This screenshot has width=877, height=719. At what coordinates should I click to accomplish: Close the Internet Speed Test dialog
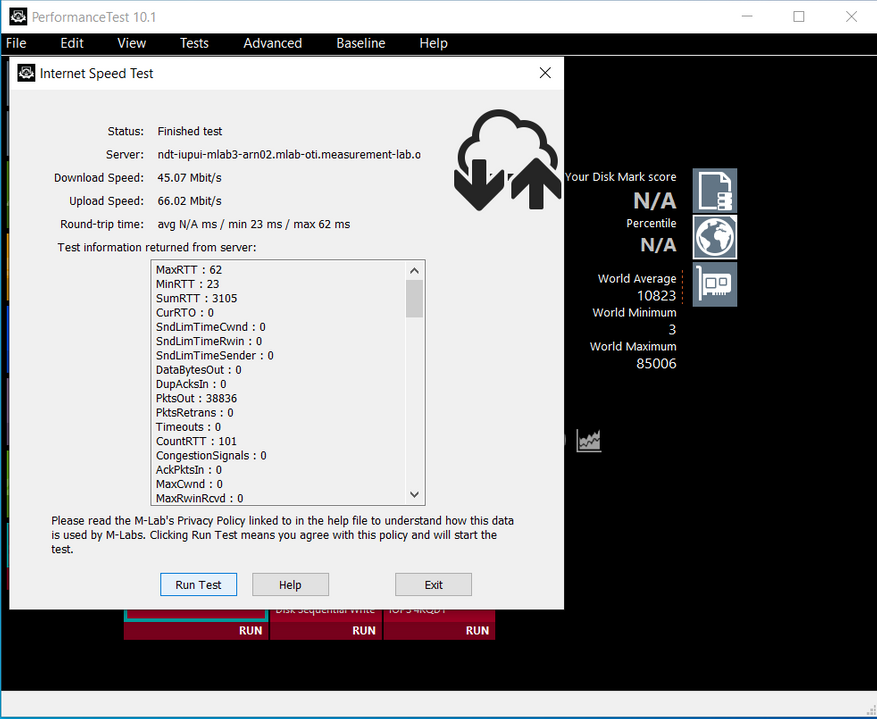pos(545,73)
